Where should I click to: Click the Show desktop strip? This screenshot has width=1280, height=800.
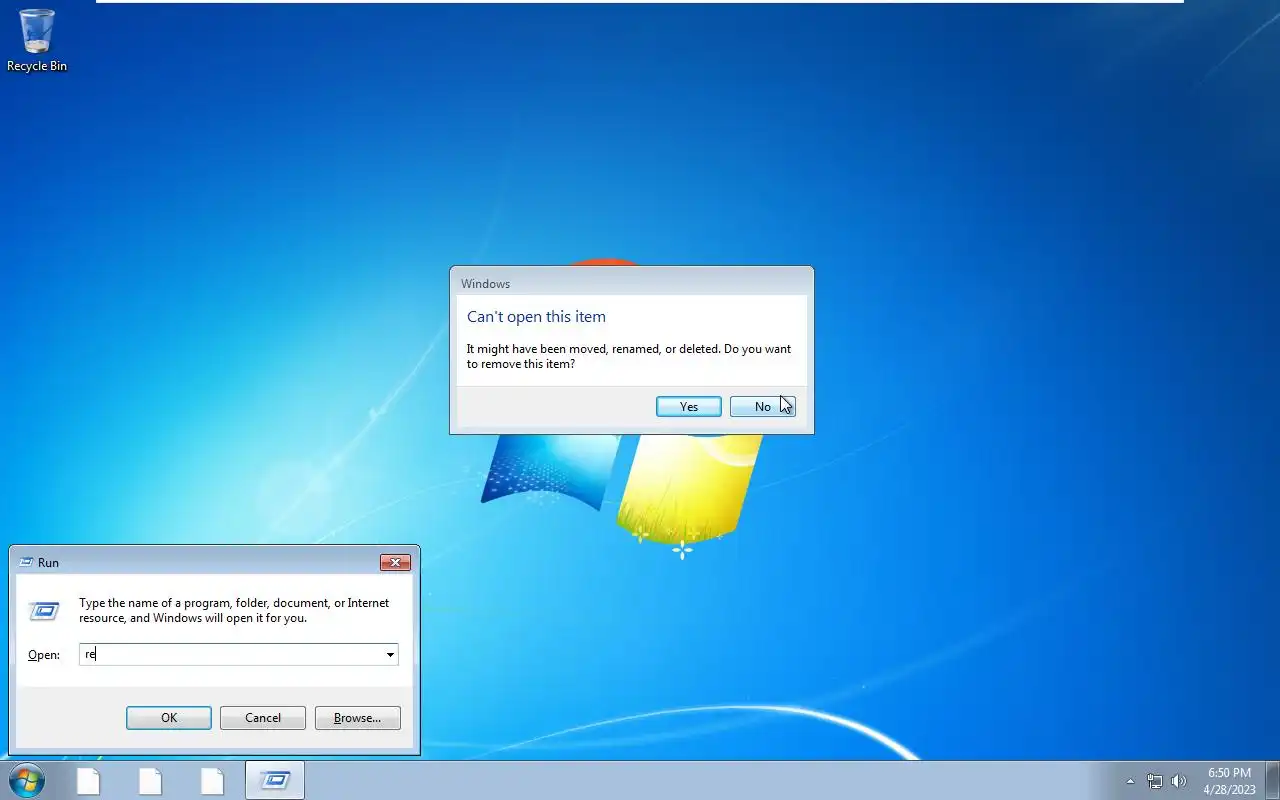click(1272, 780)
